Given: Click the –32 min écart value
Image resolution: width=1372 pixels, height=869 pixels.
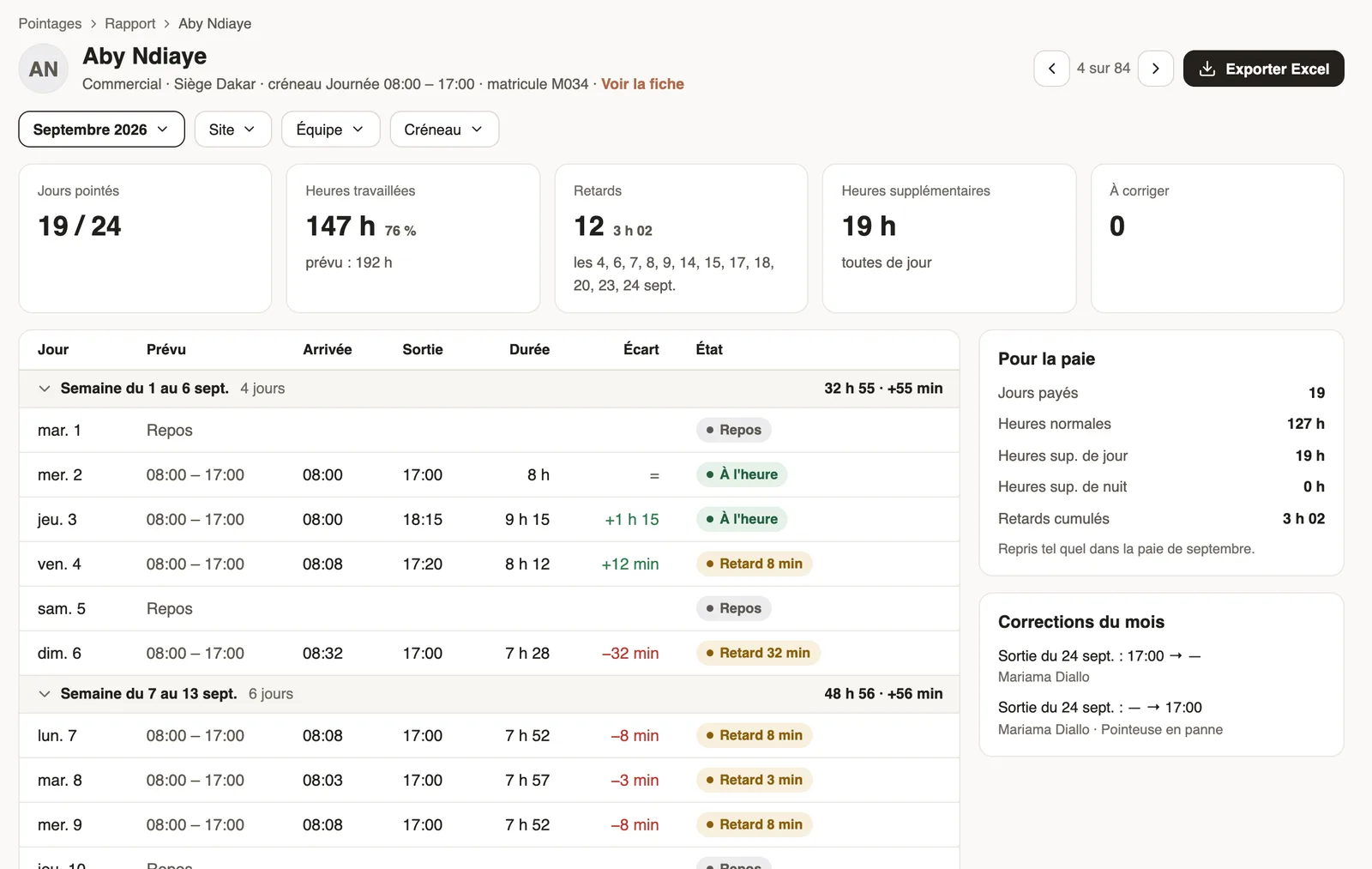Looking at the screenshot, I should (x=630, y=654).
